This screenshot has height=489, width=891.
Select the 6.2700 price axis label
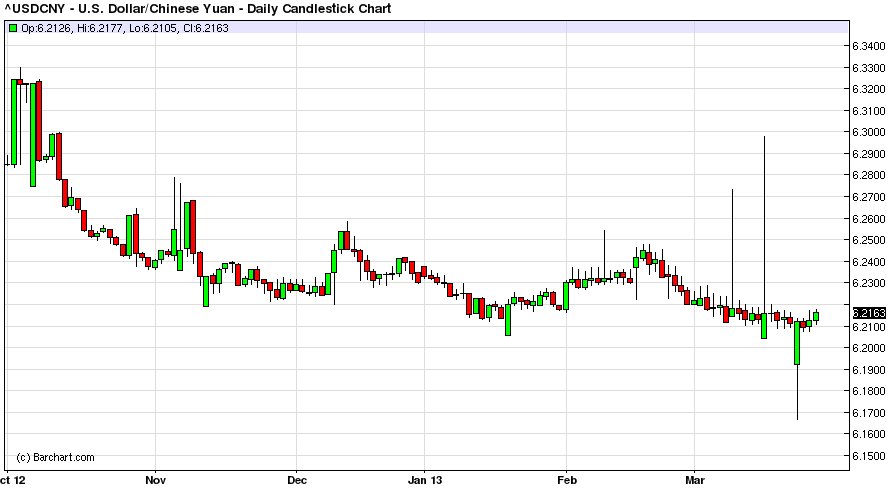point(869,197)
